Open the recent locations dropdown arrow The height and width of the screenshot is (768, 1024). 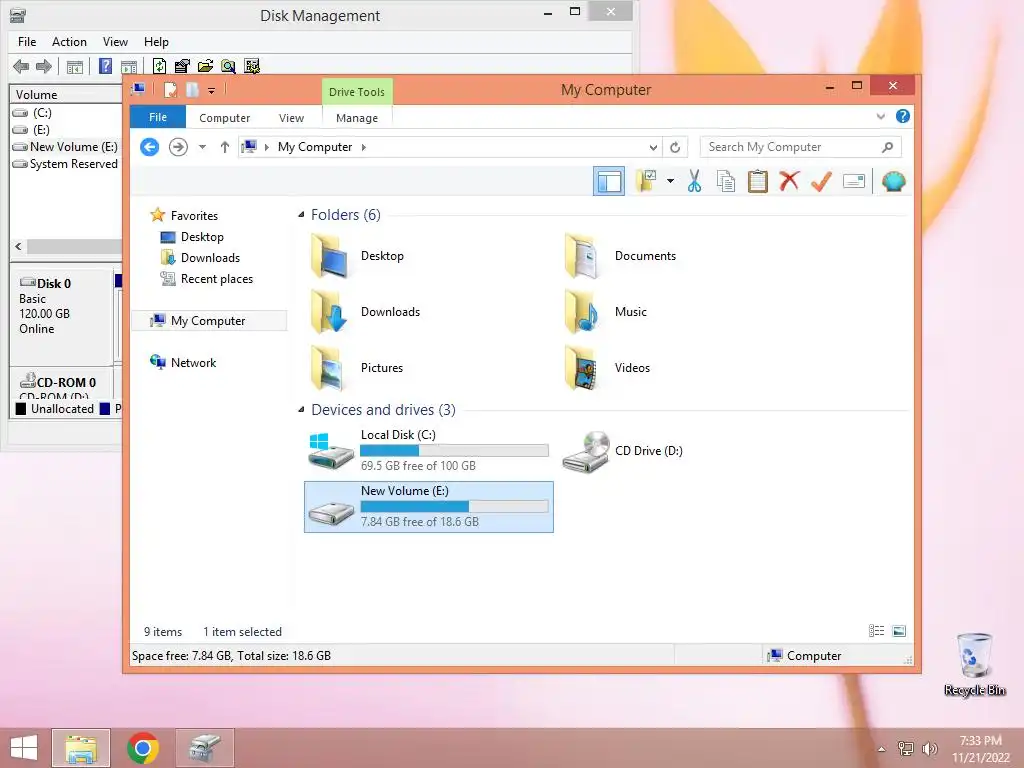(202, 147)
